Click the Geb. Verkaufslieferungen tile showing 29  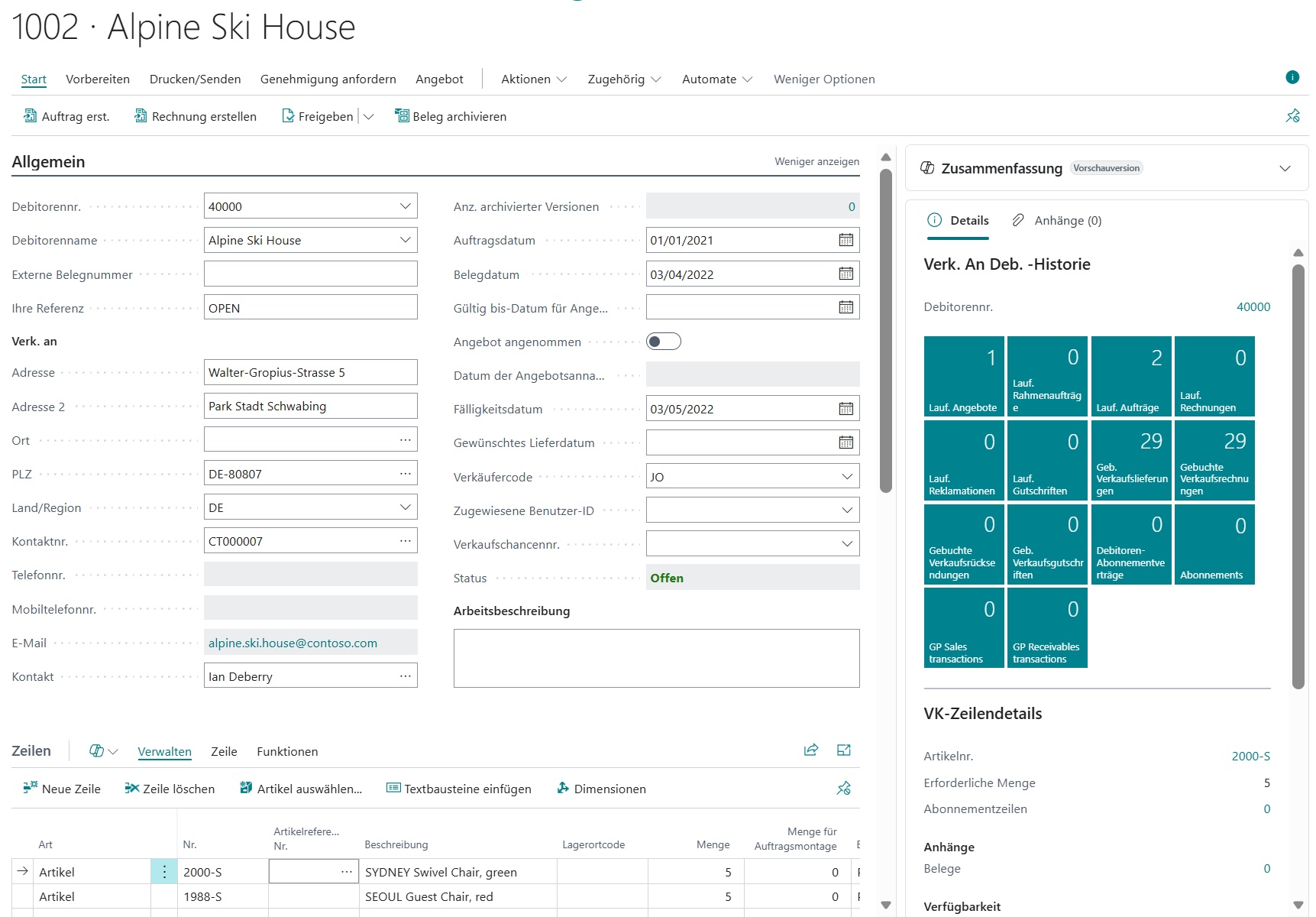[1131, 460]
